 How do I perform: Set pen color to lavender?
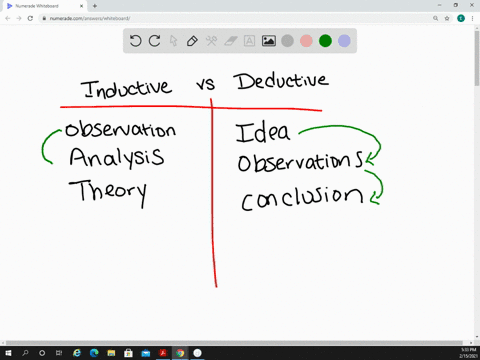[344, 41]
